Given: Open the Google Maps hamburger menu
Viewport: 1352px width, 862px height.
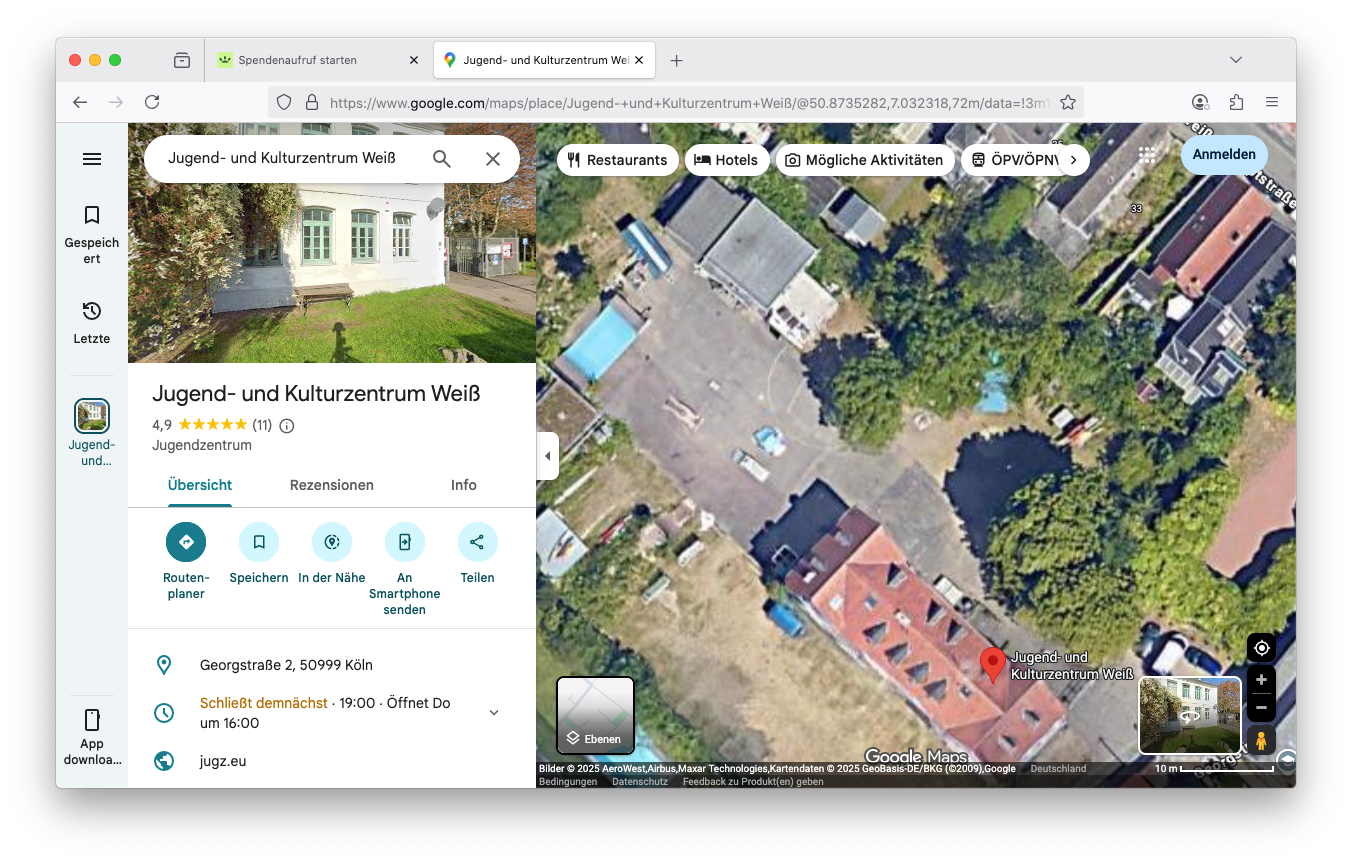Looking at the screenshot, I should point(92,159).
